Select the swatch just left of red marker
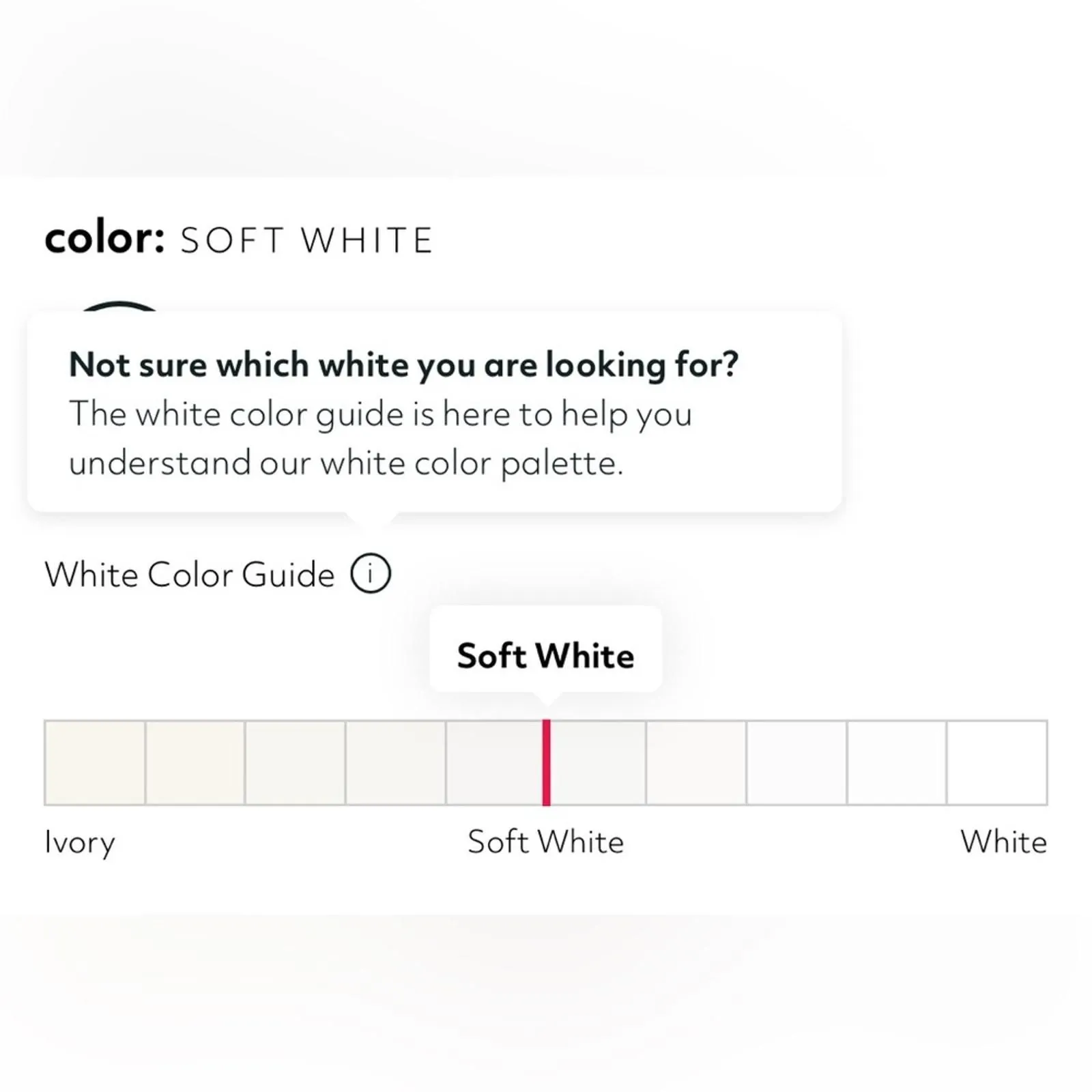 click(495, 762)
